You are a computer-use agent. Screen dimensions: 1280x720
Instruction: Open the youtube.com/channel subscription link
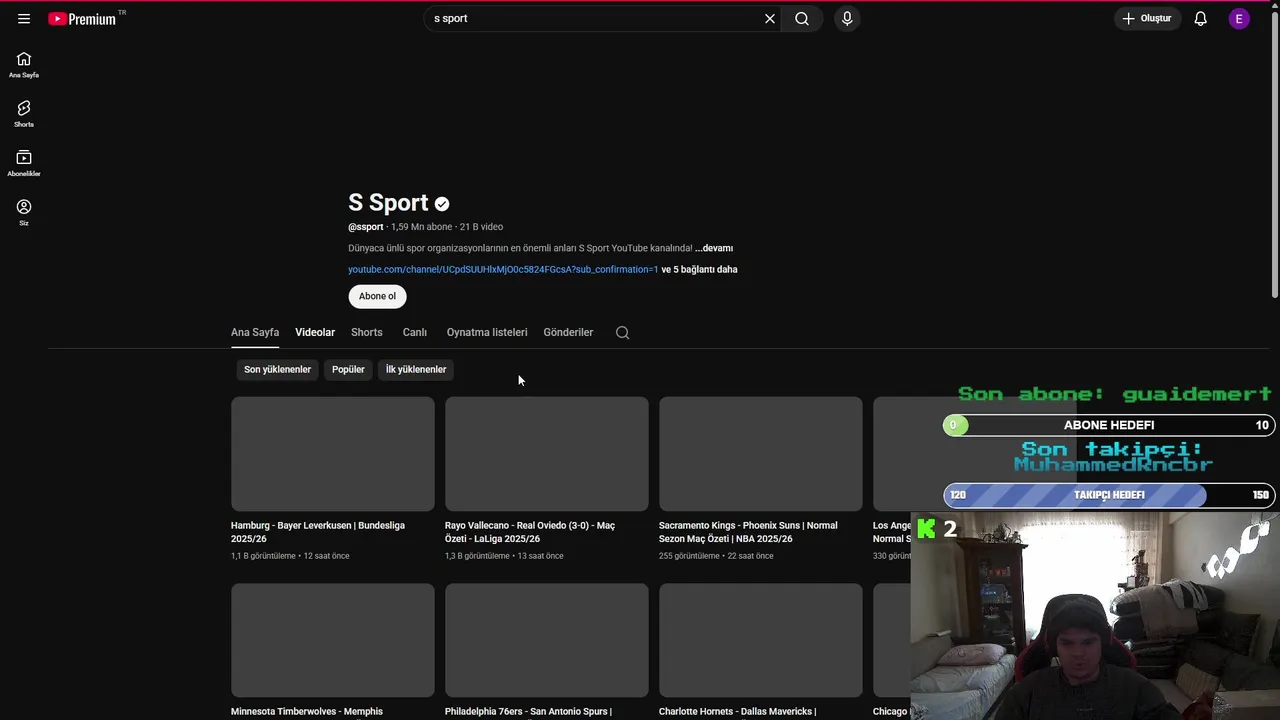[x=503, y=269]
